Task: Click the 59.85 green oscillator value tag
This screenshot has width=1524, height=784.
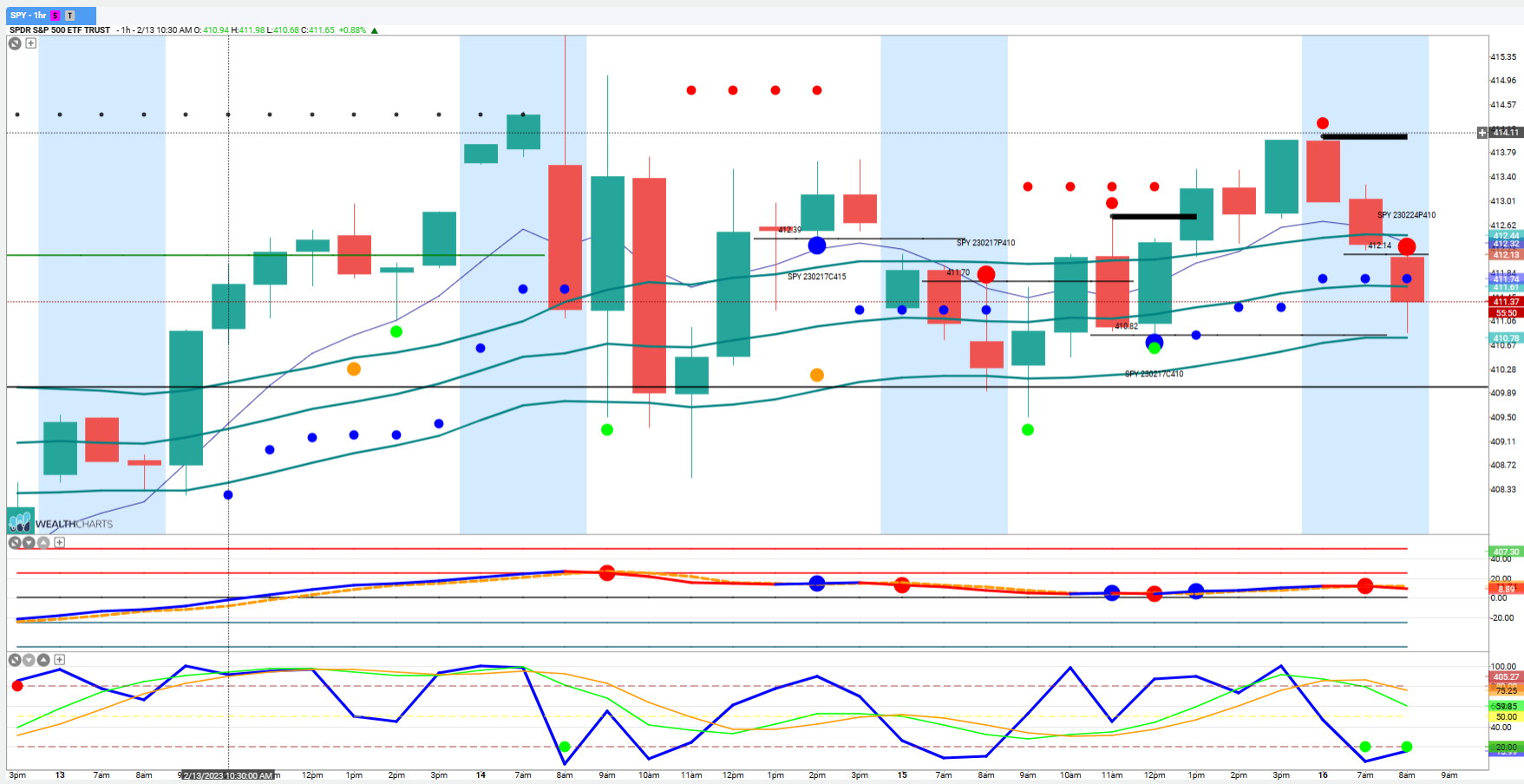Action: (x=1506, y=707)
